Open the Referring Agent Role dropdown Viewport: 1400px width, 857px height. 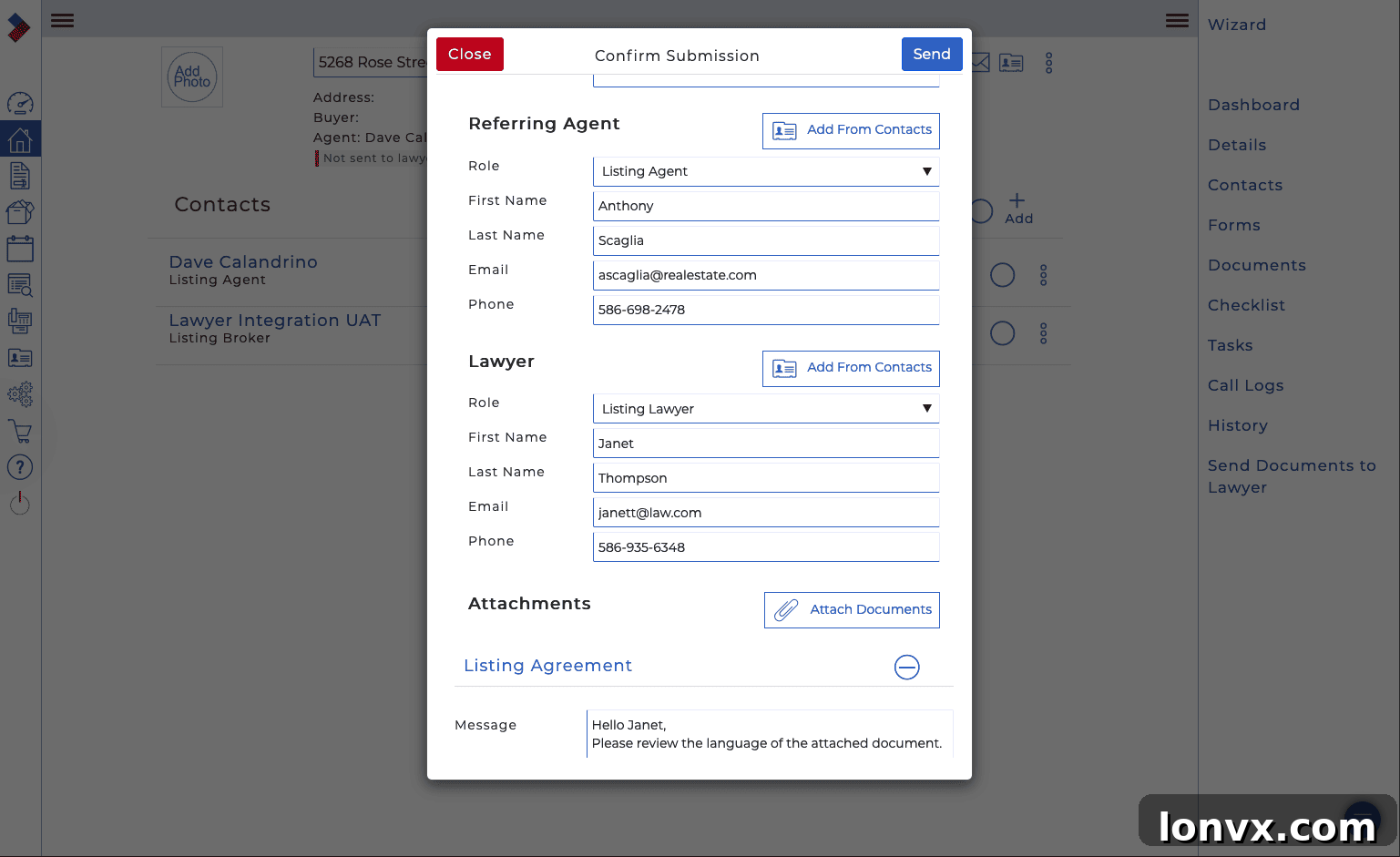tap(766, 171)
